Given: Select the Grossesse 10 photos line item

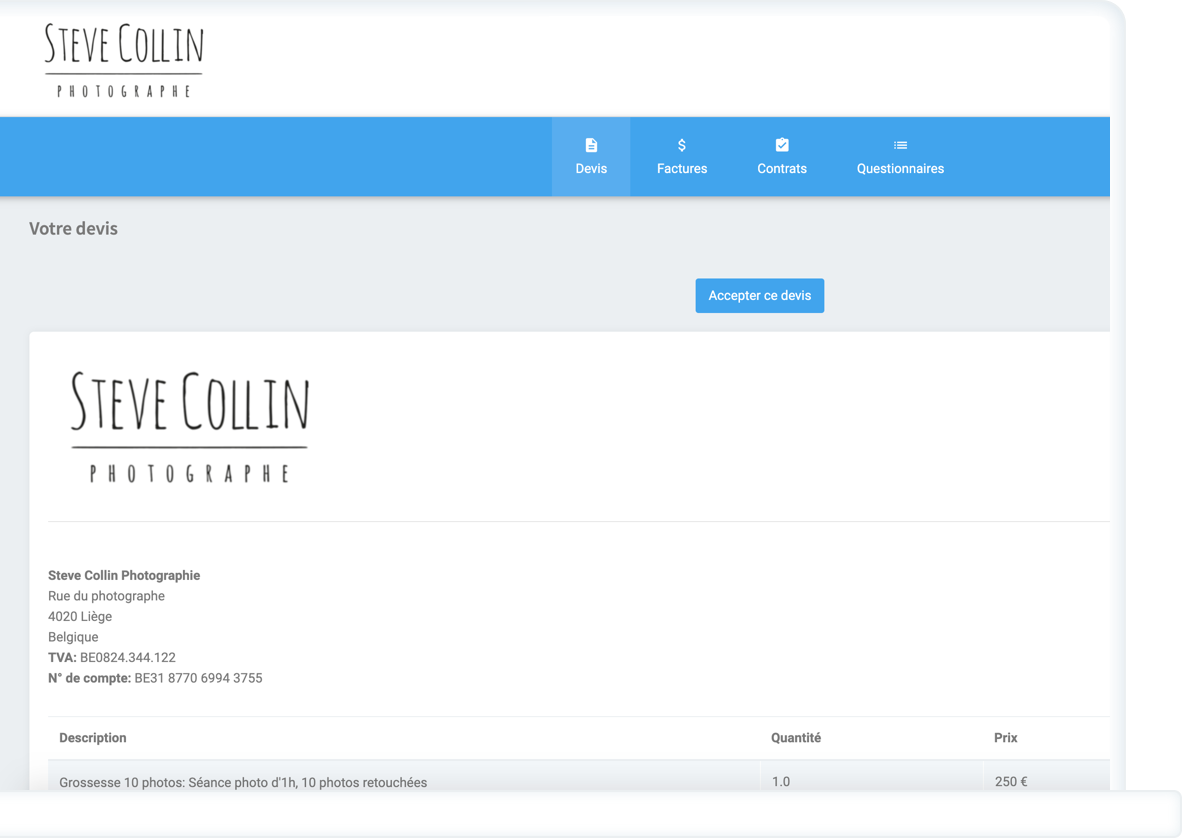Looking at the screenshot, I should click(x=243, y=782).
